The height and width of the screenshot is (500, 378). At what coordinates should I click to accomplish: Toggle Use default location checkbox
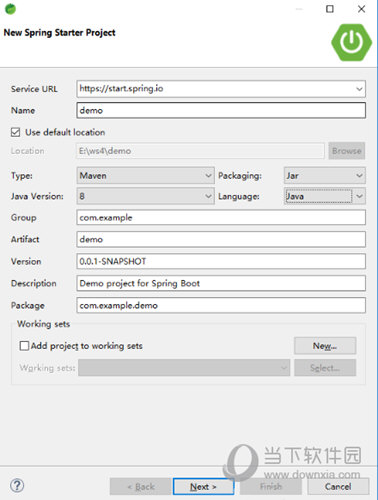coord(15,132)
